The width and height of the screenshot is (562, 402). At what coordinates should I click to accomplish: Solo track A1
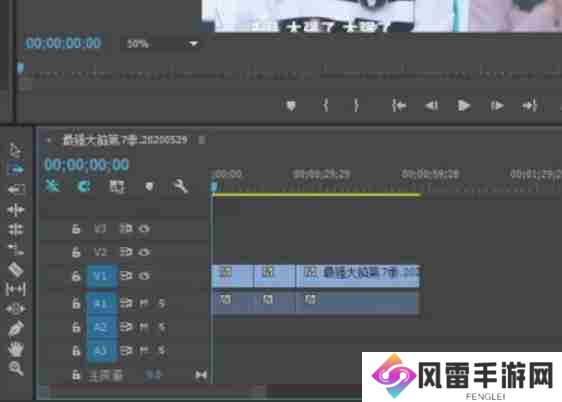(x=162, y=303)
